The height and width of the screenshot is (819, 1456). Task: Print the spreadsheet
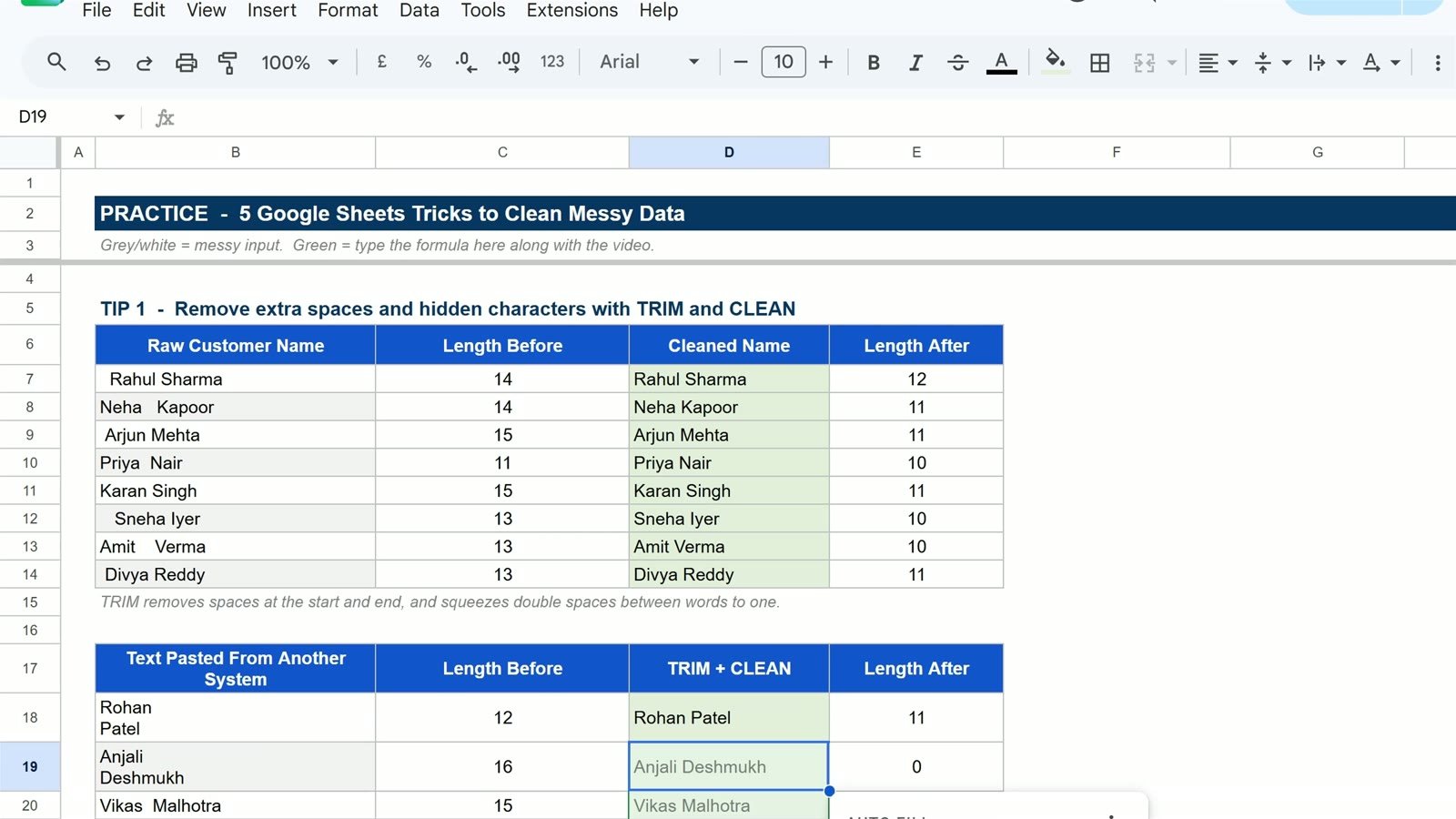coord(186,62)
